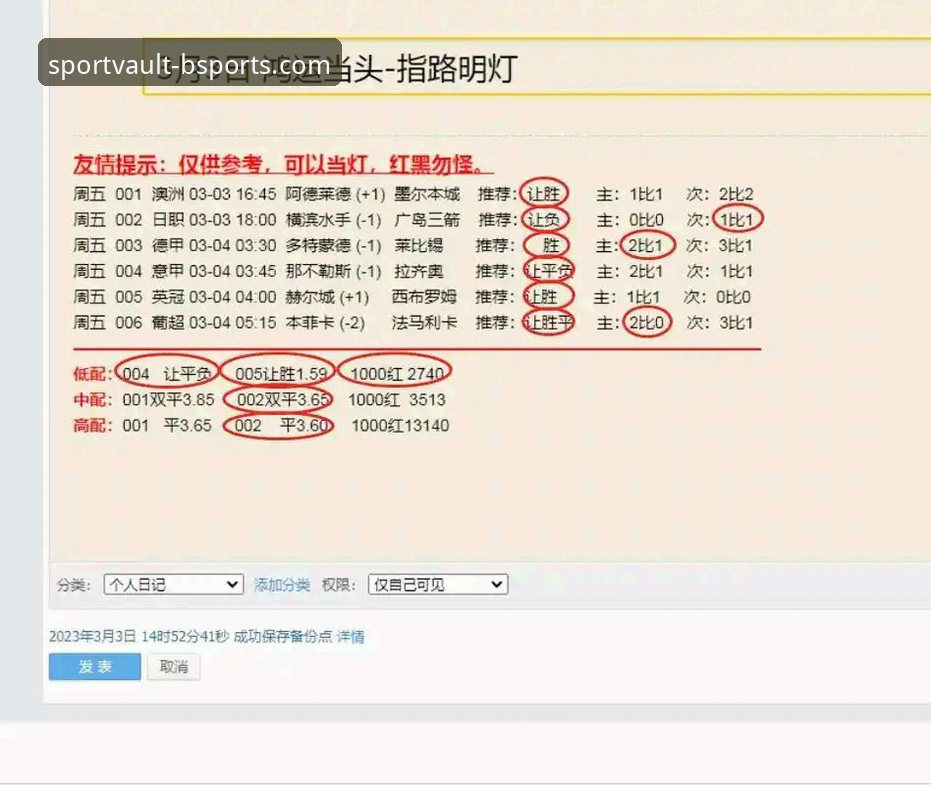The width and height of the screenshot is (931, 785).
Task: Select the row 002 team 广岛三箭
Action: [427, 220]
